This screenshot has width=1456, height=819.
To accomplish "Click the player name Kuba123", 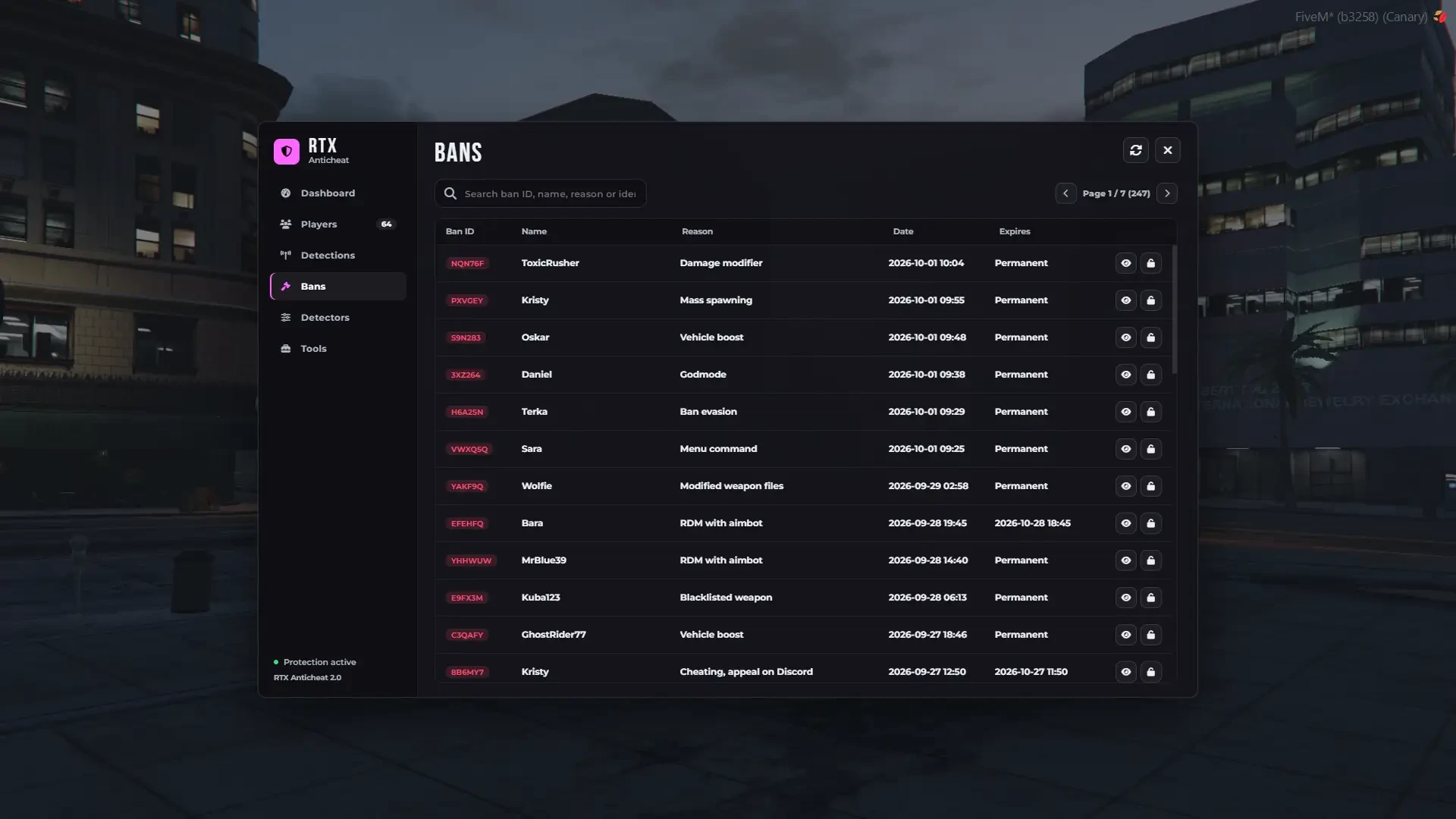I will click(x=541, y=598).
